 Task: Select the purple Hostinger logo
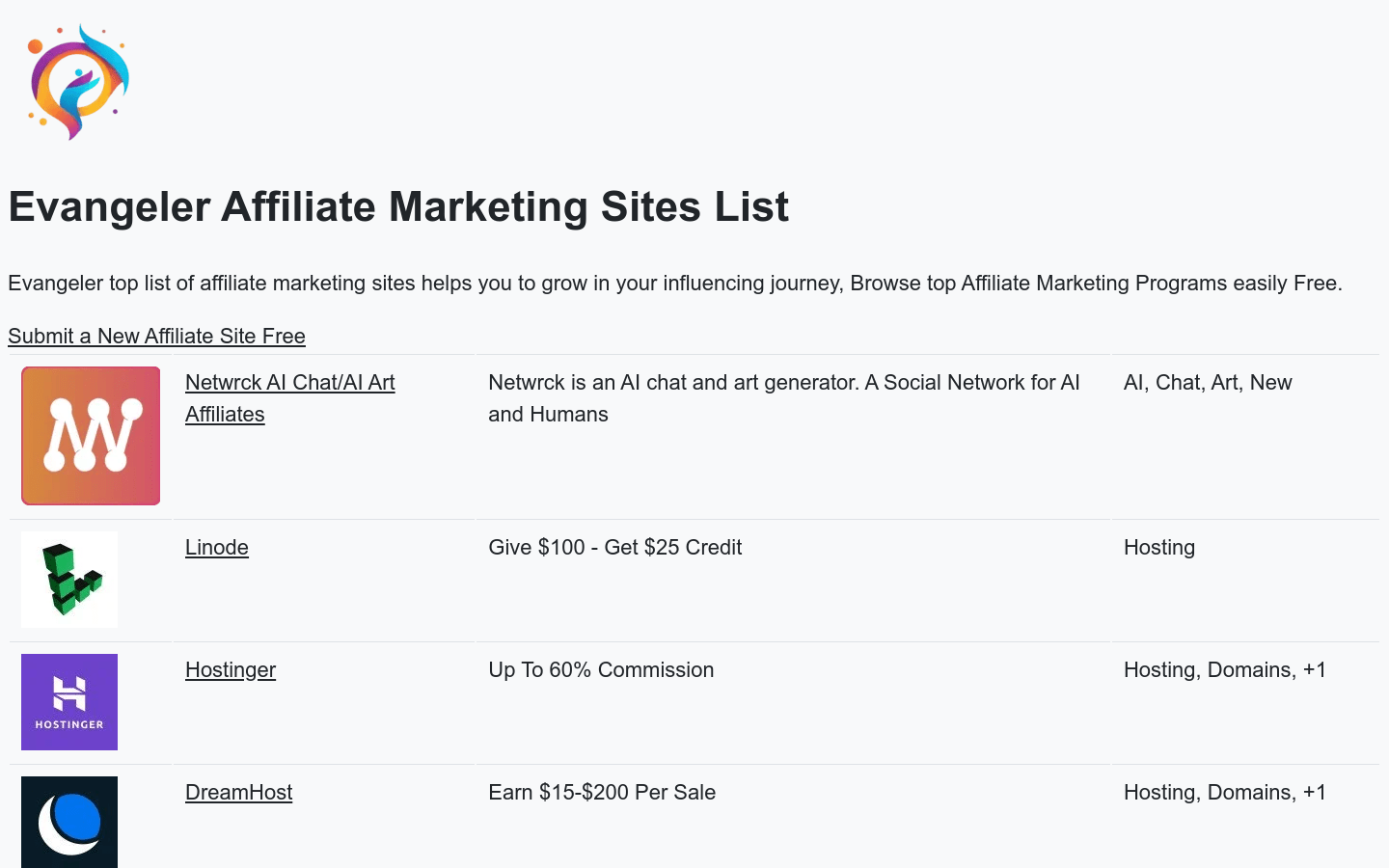point(69,702)
